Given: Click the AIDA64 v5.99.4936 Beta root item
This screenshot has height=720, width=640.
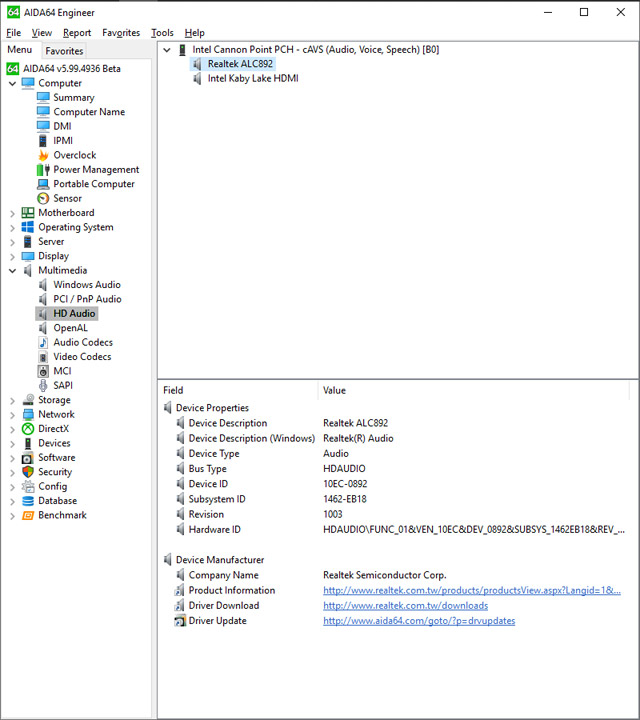Looking at the screenshot, I should pyautogui.click(x=72, y=69).
